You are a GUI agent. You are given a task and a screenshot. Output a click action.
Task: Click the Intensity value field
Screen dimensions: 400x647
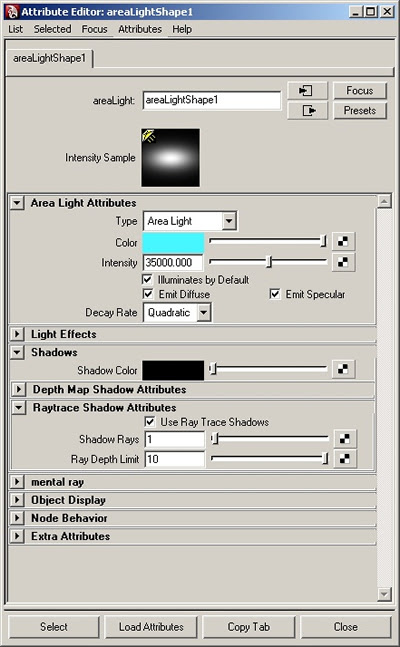[x=173, y=262]
